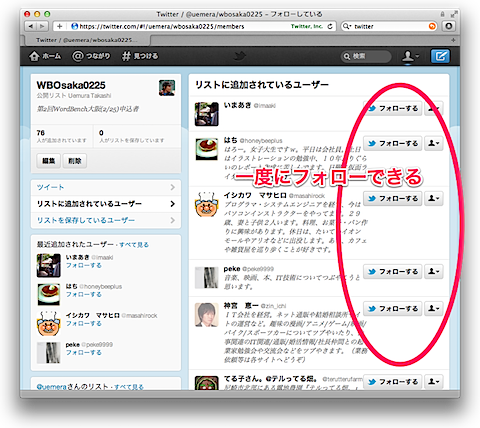Click フォローする button for いまあき
The image size is (480, 428).
tap(392, 108)
